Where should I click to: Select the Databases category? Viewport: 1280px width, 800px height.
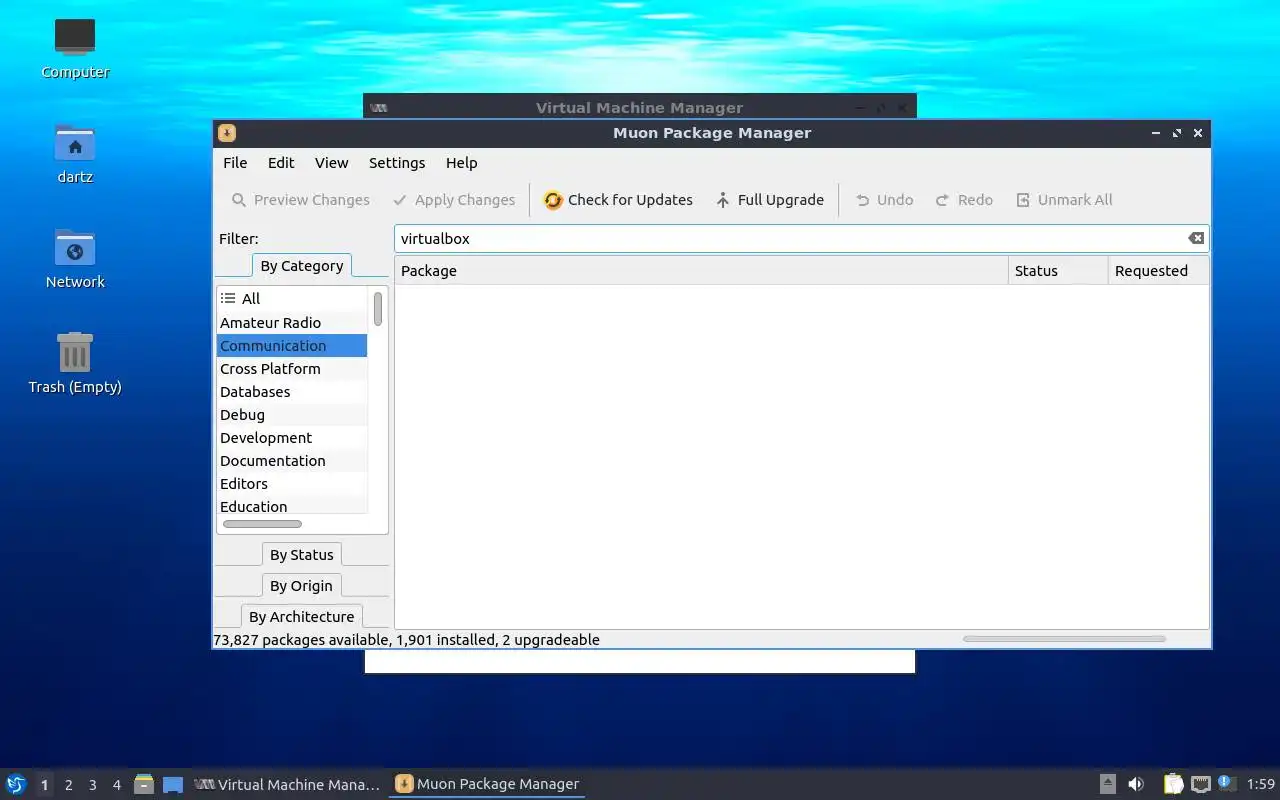(292, 392)
